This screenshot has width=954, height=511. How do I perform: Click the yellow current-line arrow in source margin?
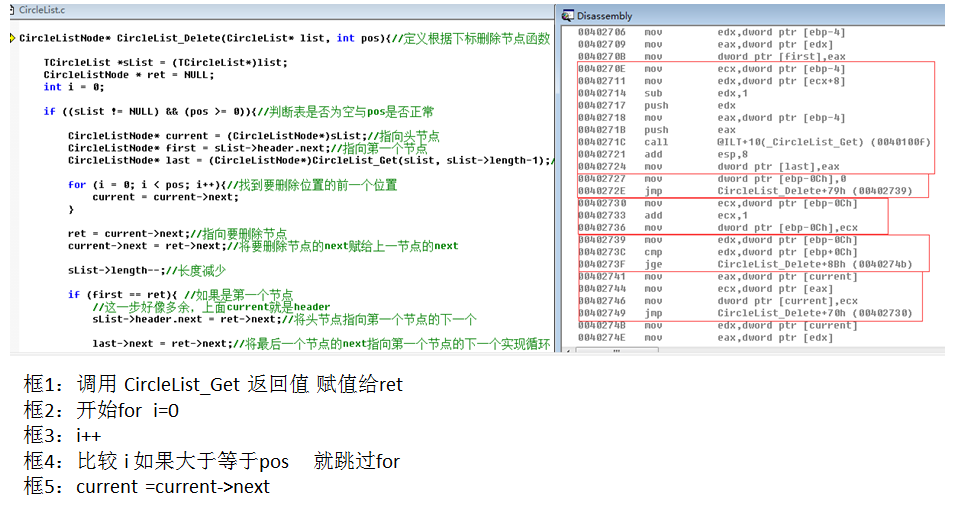tap(12, 38)
